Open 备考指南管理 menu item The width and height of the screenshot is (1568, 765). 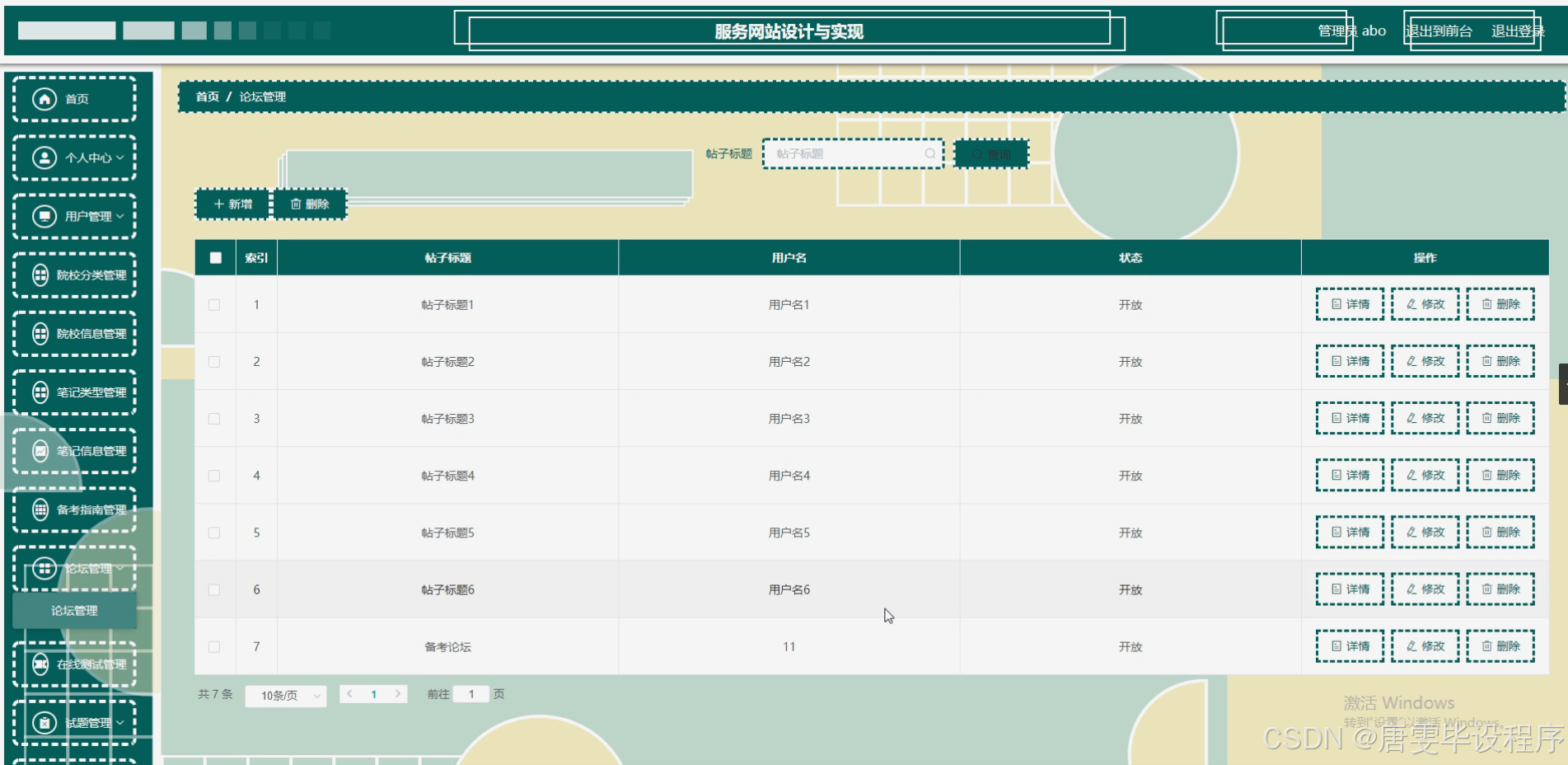point(74,509)
